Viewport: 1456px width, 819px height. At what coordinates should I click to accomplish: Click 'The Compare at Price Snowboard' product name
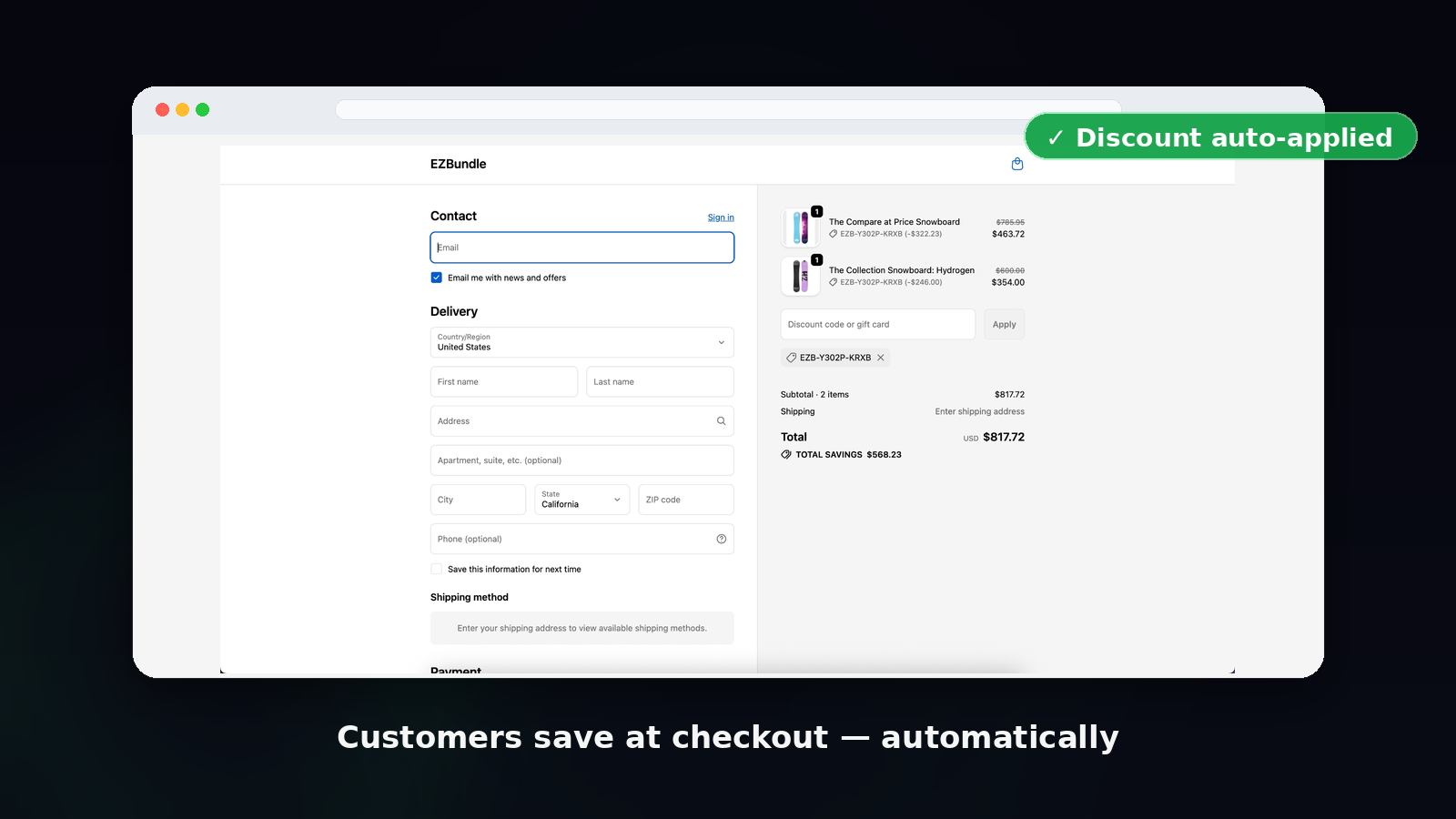(895, 222)
